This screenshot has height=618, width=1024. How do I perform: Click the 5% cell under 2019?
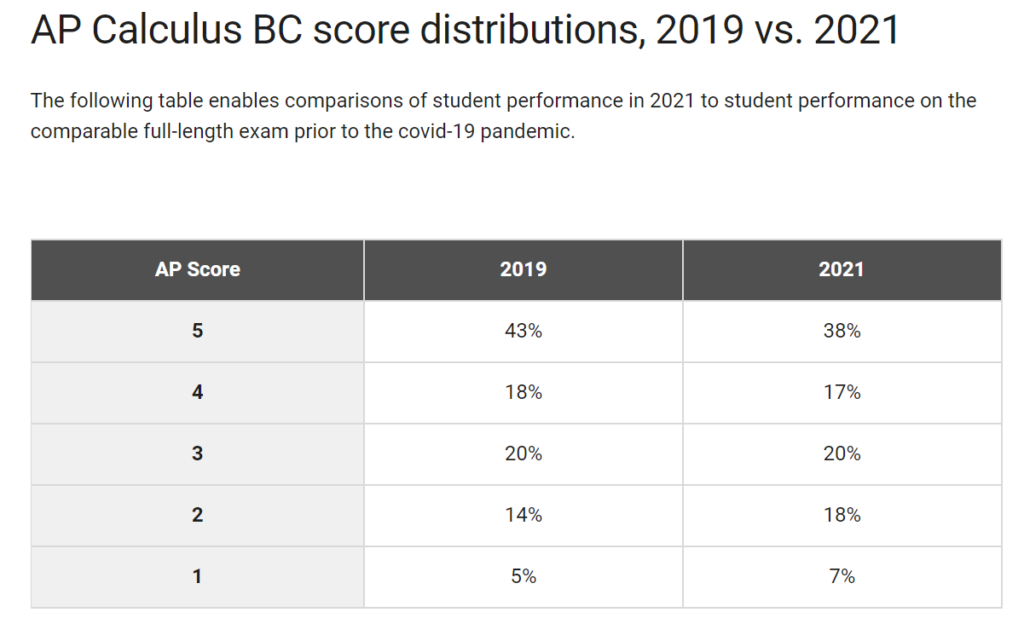(x=523, y=576)
